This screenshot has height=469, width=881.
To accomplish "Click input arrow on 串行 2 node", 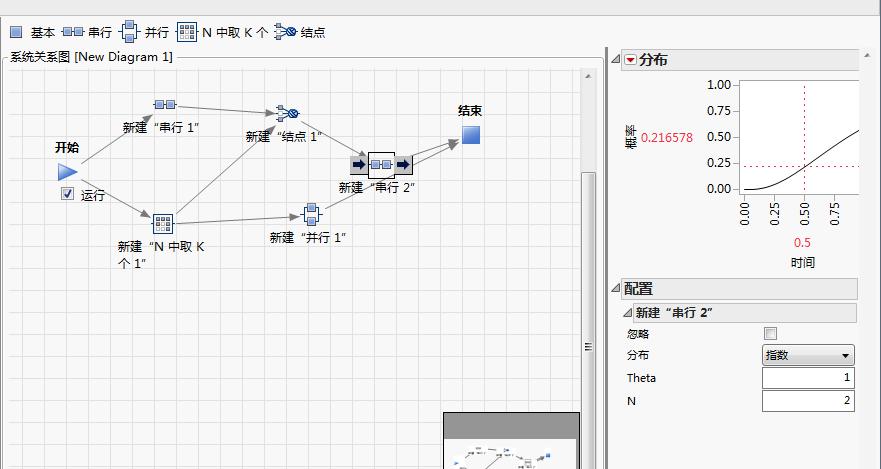I will click(358, 165).
